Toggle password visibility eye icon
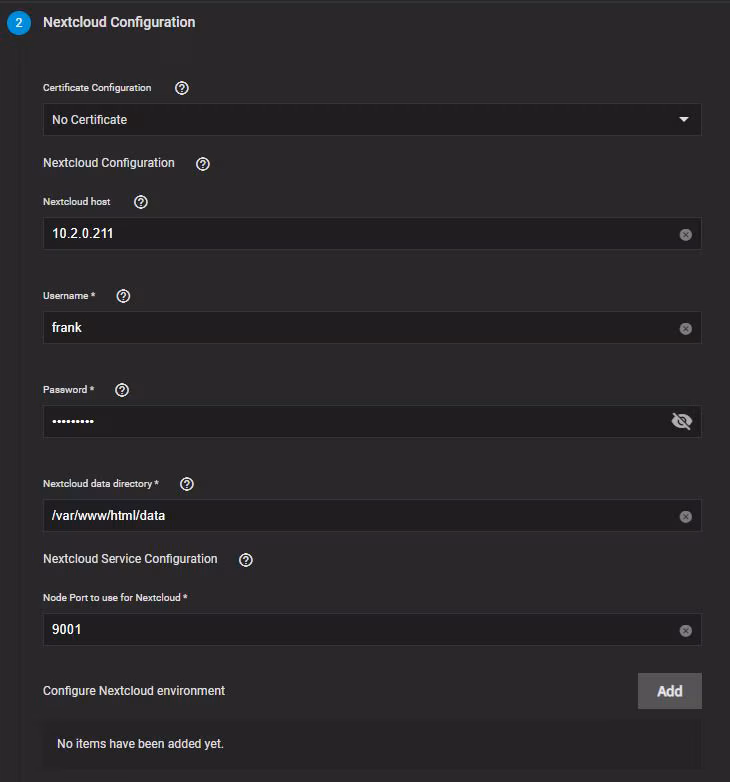 pyautogui.click(x=682, y=422)
